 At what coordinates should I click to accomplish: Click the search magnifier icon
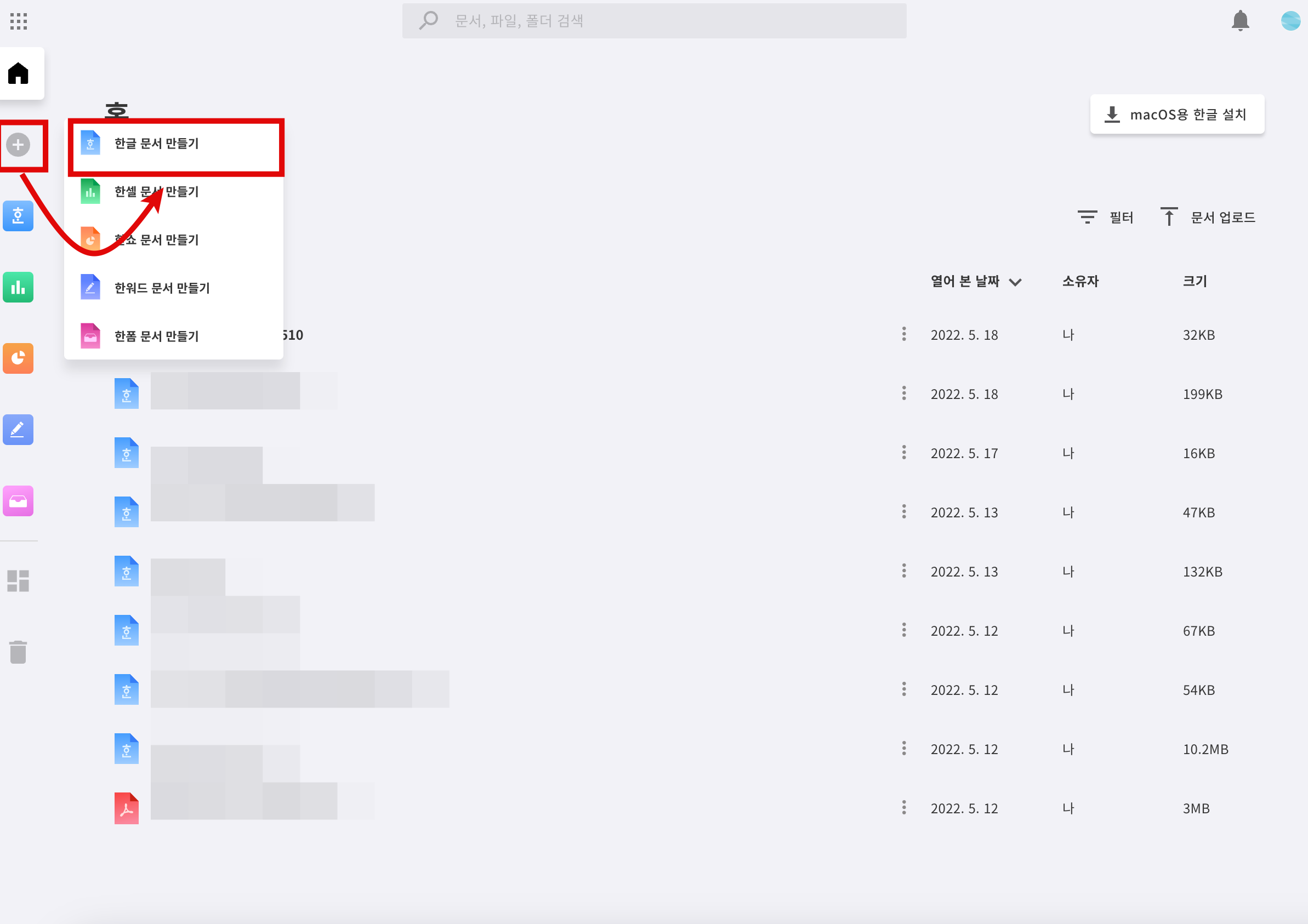coord(428,20)
